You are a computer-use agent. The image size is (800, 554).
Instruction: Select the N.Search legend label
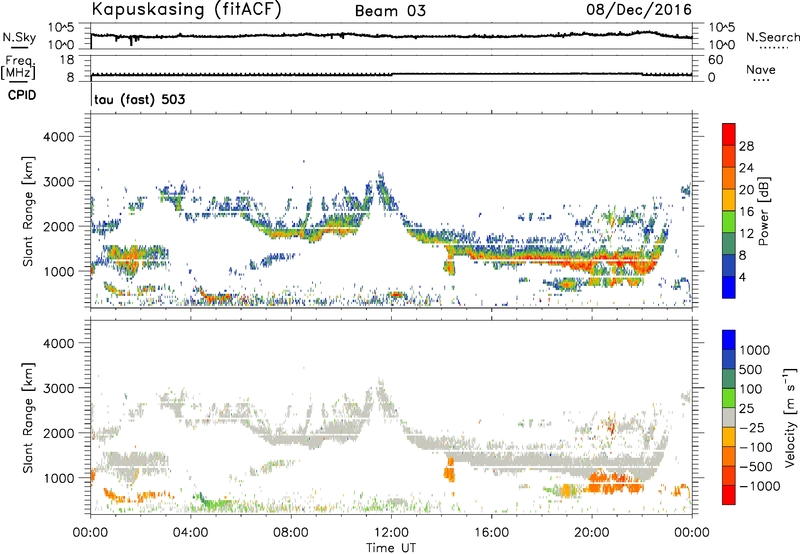click(x=773, y=37)
